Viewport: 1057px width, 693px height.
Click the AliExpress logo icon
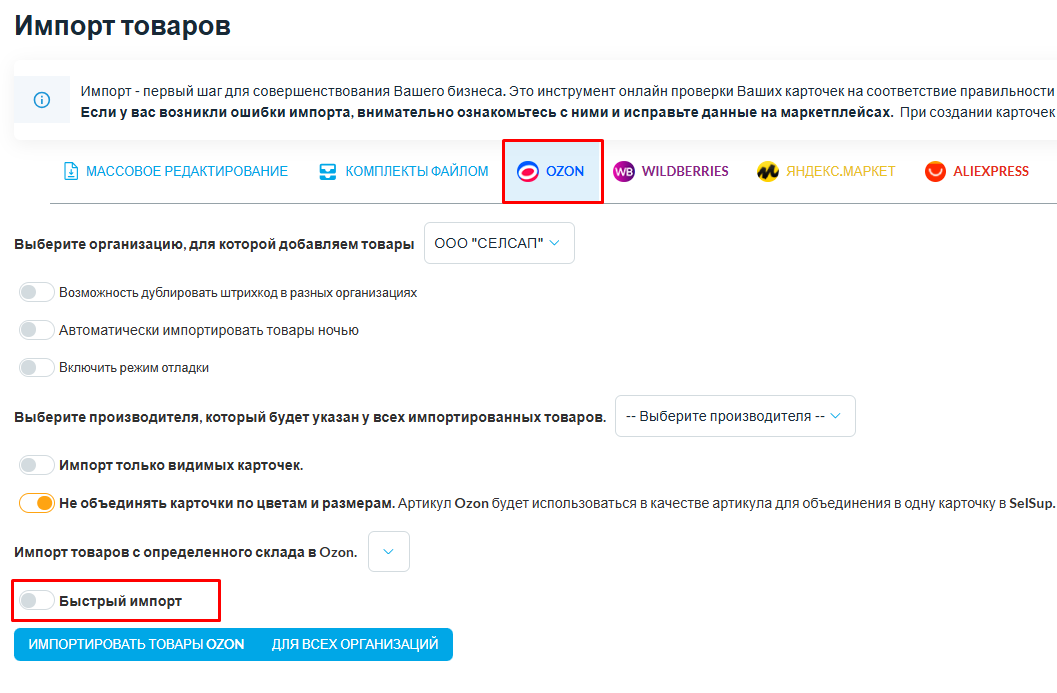coord(935,172)
